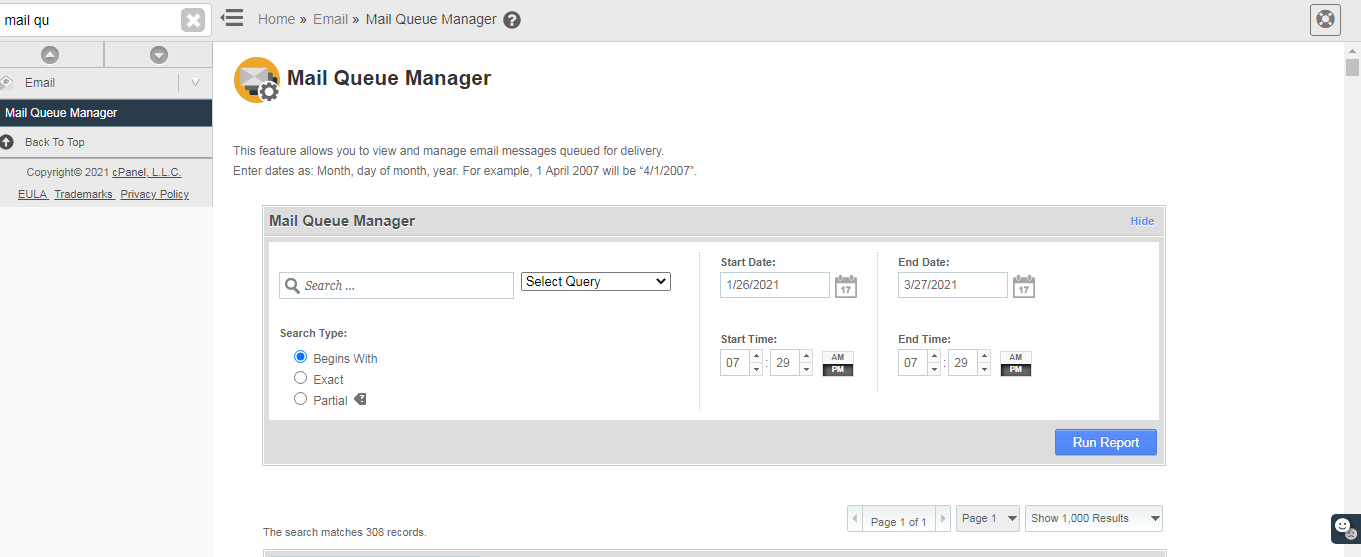Open the Select Query dropdown
Screen dimensions: 1361x557
(596, 282)
